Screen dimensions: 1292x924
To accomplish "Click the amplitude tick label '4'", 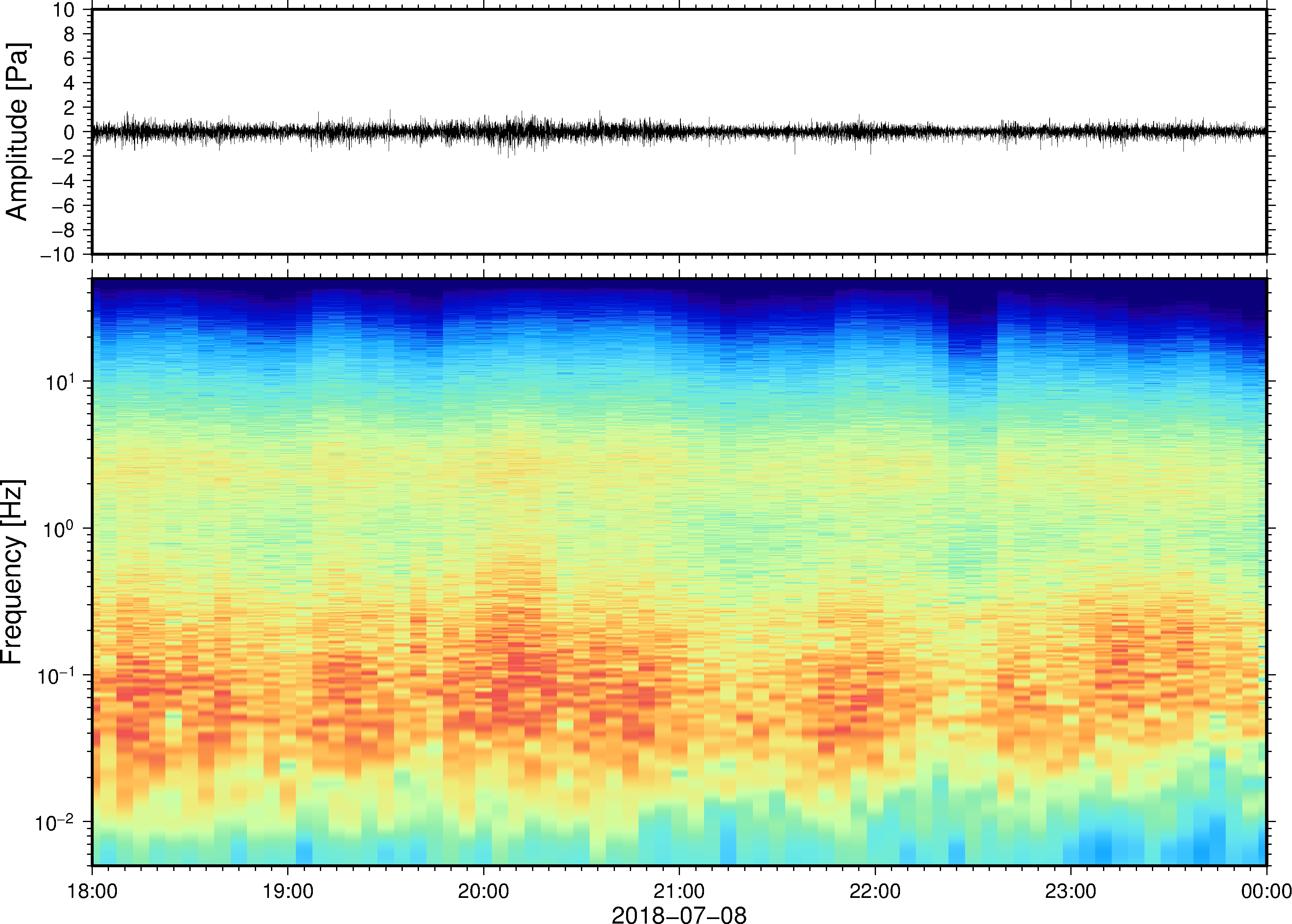I will 70,83.
